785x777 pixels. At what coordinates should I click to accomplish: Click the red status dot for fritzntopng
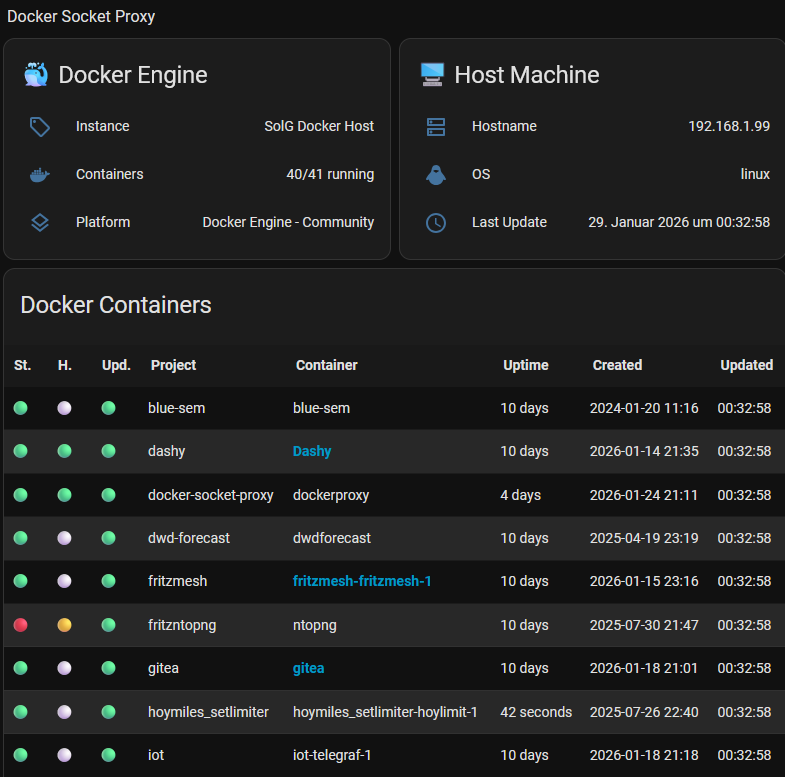pos(20,625)
